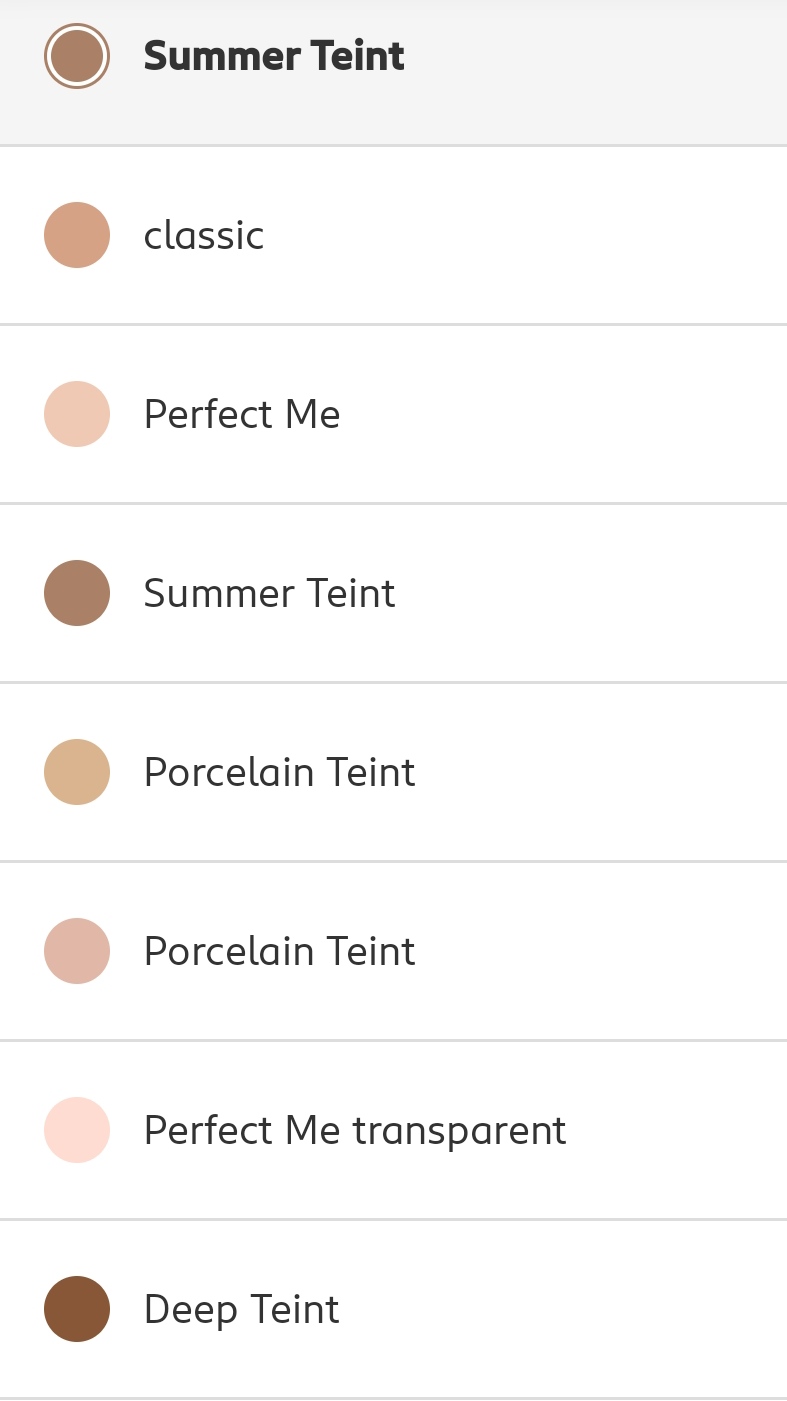Click the ringed Summer Teint swatch in header
Screen dimensions: 787x1401
[x=77, y=56]
